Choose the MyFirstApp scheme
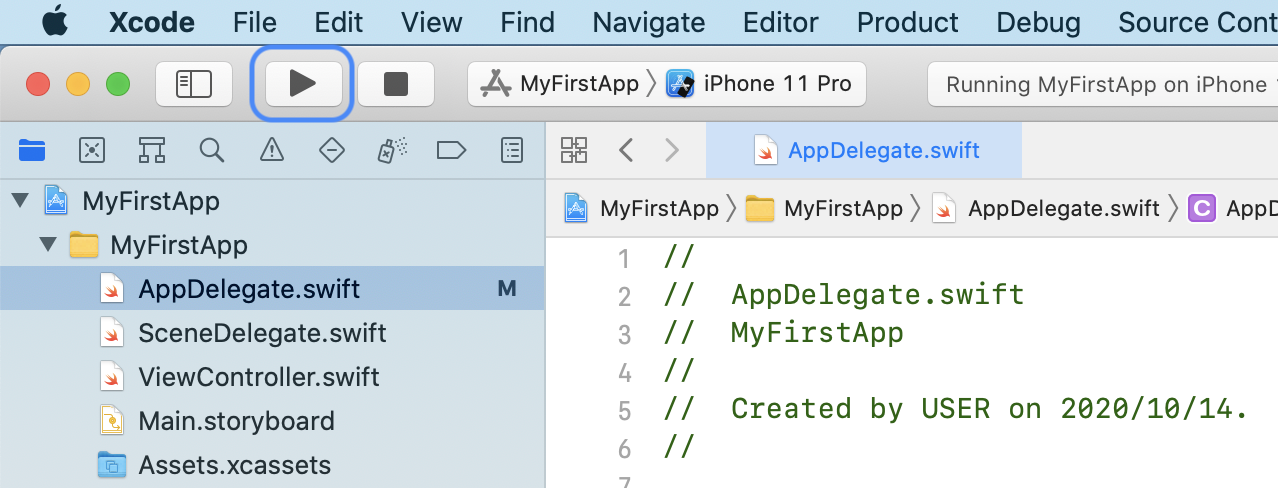This screenshot has height=488, width=1278. (x=559, y=84)
